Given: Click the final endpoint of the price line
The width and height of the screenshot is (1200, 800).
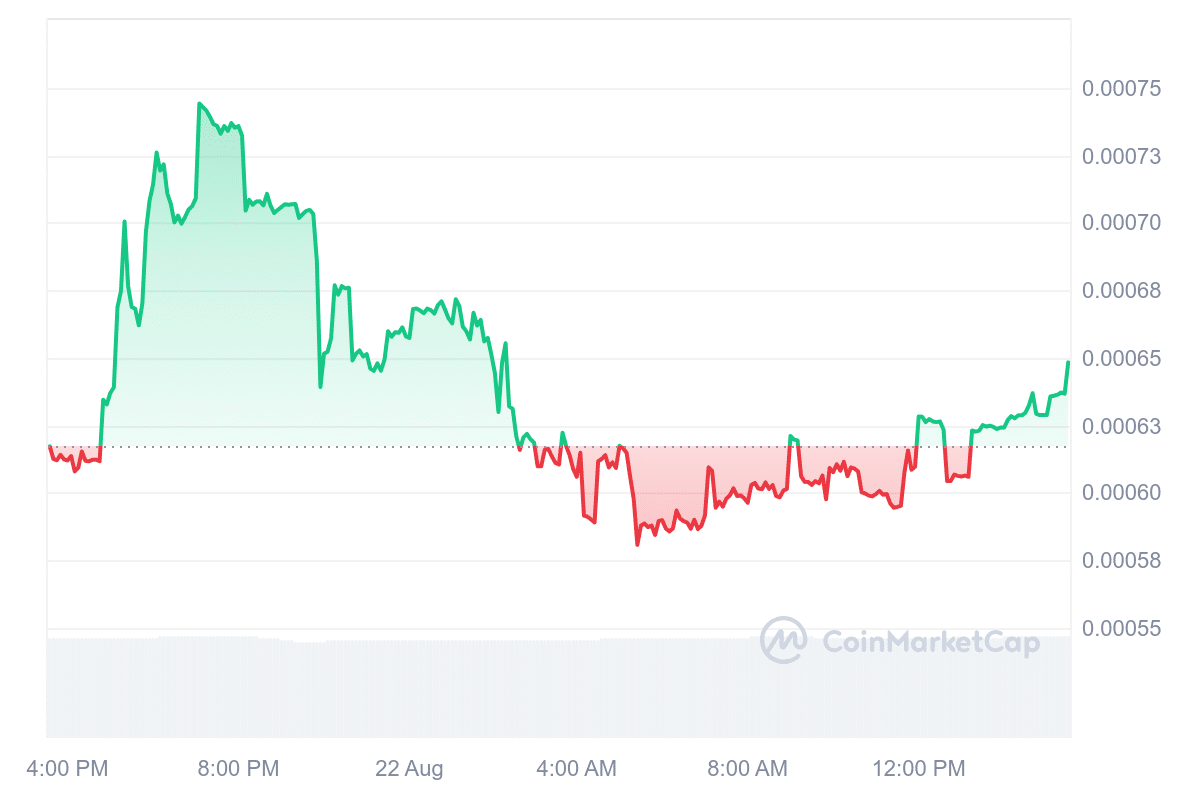Looking at the screenshot, I should [1068, 362].
